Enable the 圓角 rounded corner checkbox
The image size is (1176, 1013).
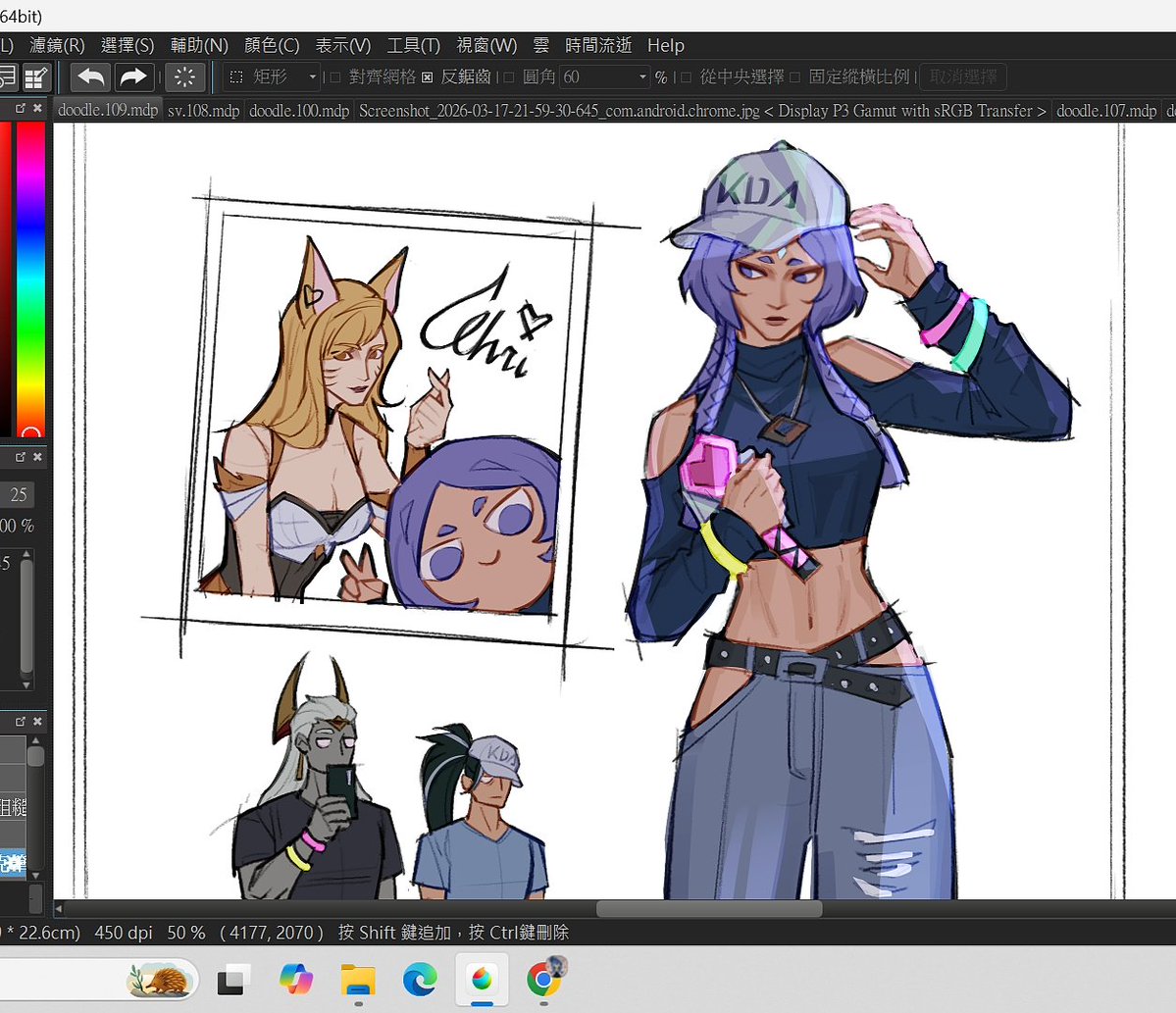[x=508, y=76]
